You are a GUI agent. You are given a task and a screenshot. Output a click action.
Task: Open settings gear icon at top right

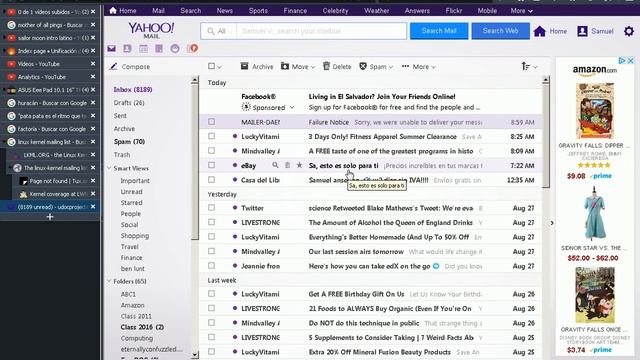coord(629,31)
